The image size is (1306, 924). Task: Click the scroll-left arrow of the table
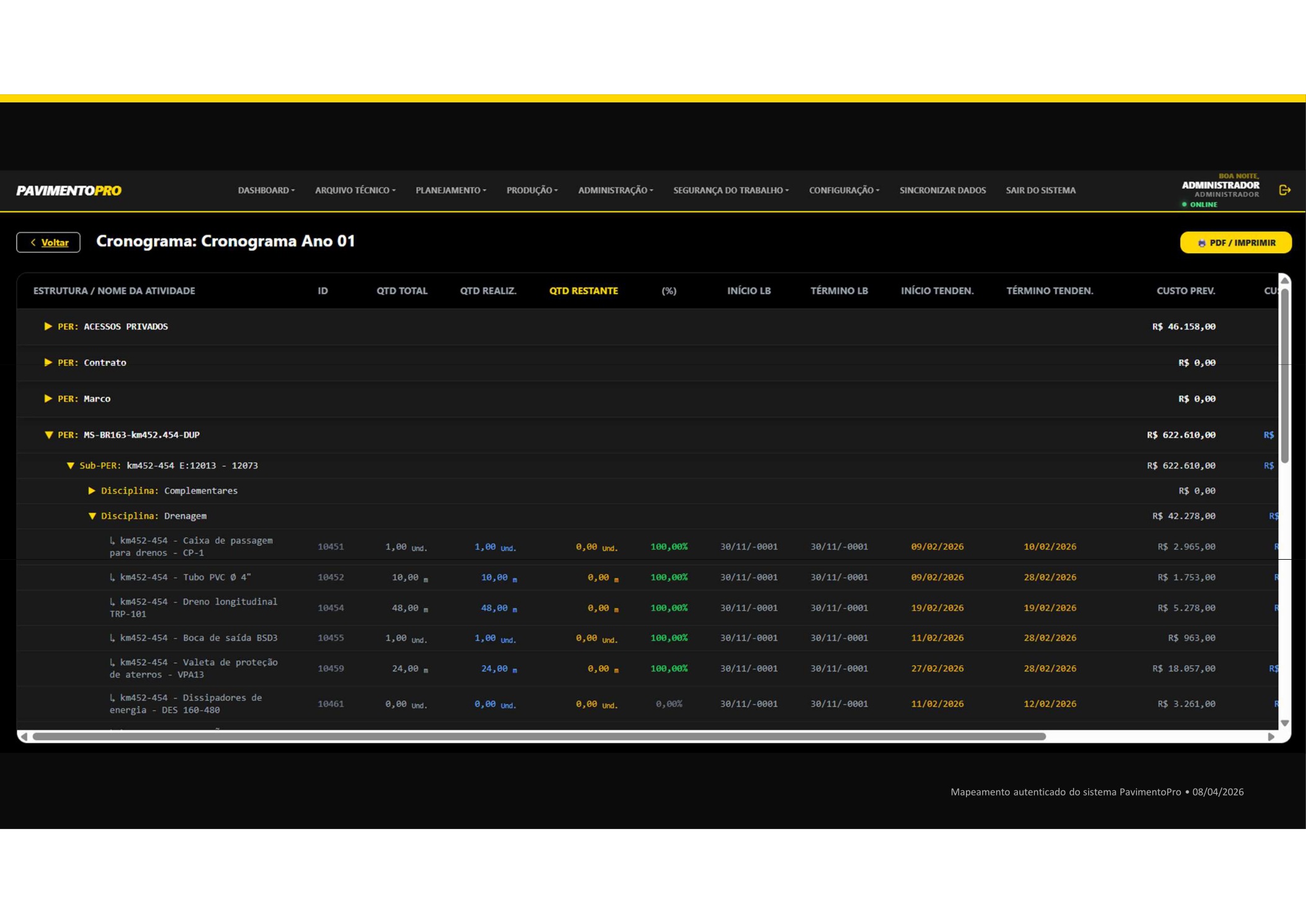click(x=24, y=737)
